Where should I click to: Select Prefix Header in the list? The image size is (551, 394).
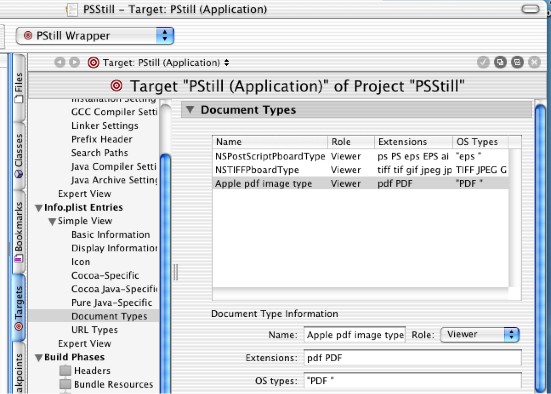point(102,139)
